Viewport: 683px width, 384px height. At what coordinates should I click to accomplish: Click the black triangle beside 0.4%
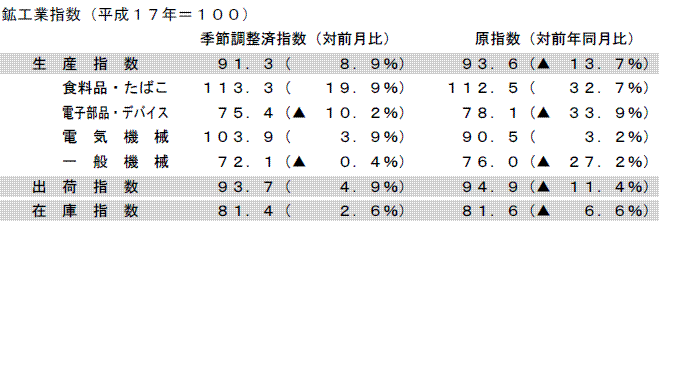coord(299,162)
